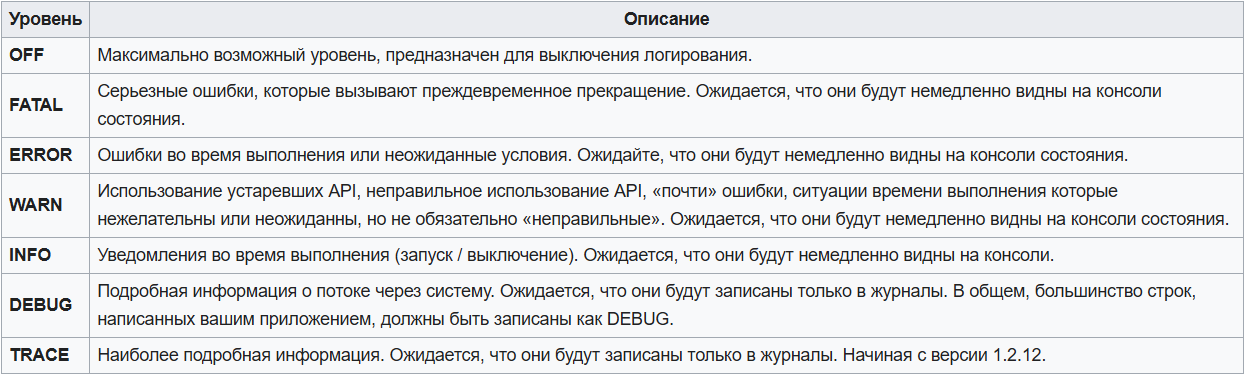Click description 'Наиболее подробная информация…'

tap(666, 355)
